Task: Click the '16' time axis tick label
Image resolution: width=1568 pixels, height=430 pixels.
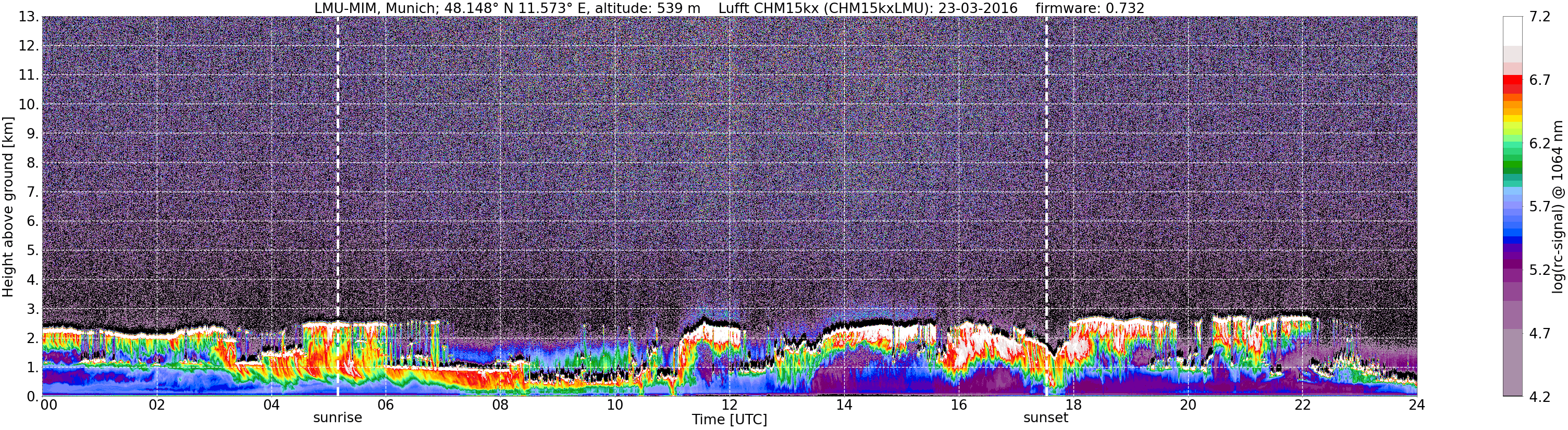Action: 958,405
